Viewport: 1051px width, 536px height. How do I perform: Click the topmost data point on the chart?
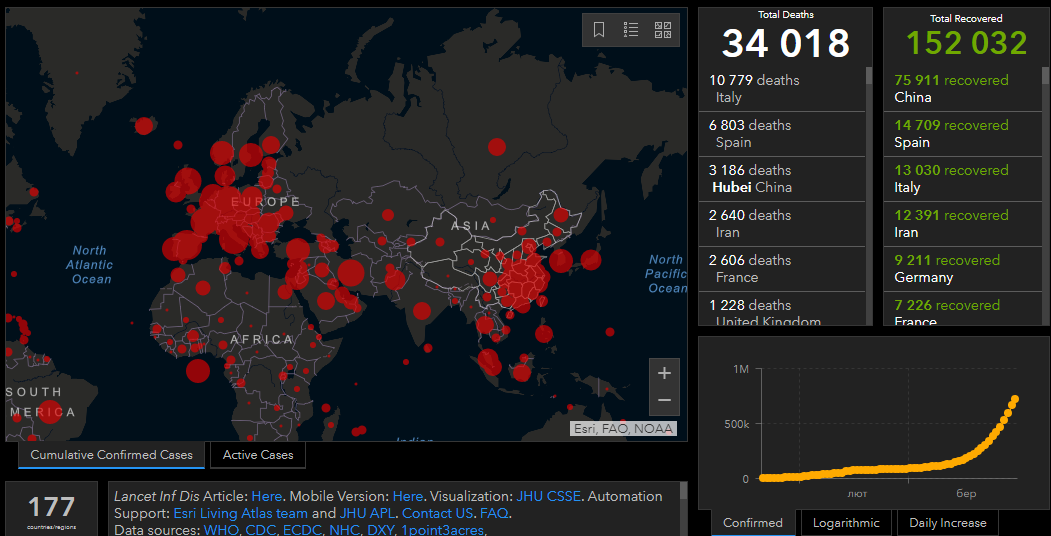coord(1015,399)
